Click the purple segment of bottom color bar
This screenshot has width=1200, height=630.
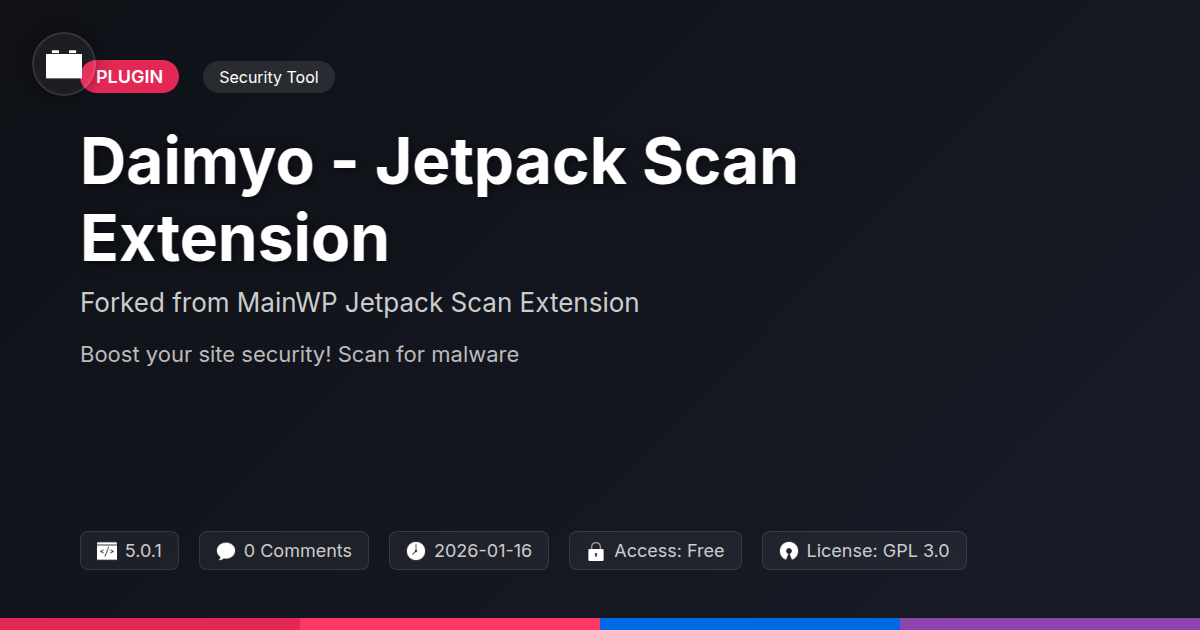pyautogui.click(x=1050, y=624)
